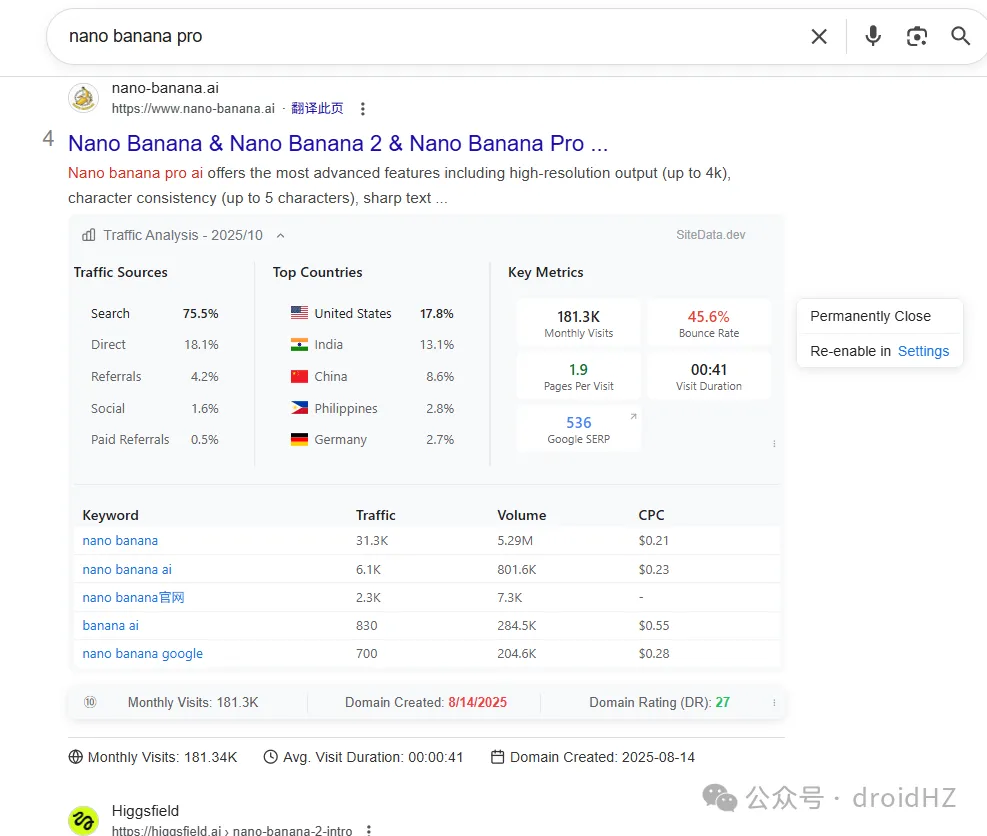Viewport: 987px width, 836px height.
Task: Open three-dot menu beside nano-banana.ai URL
Action: [x=363, y=109]
